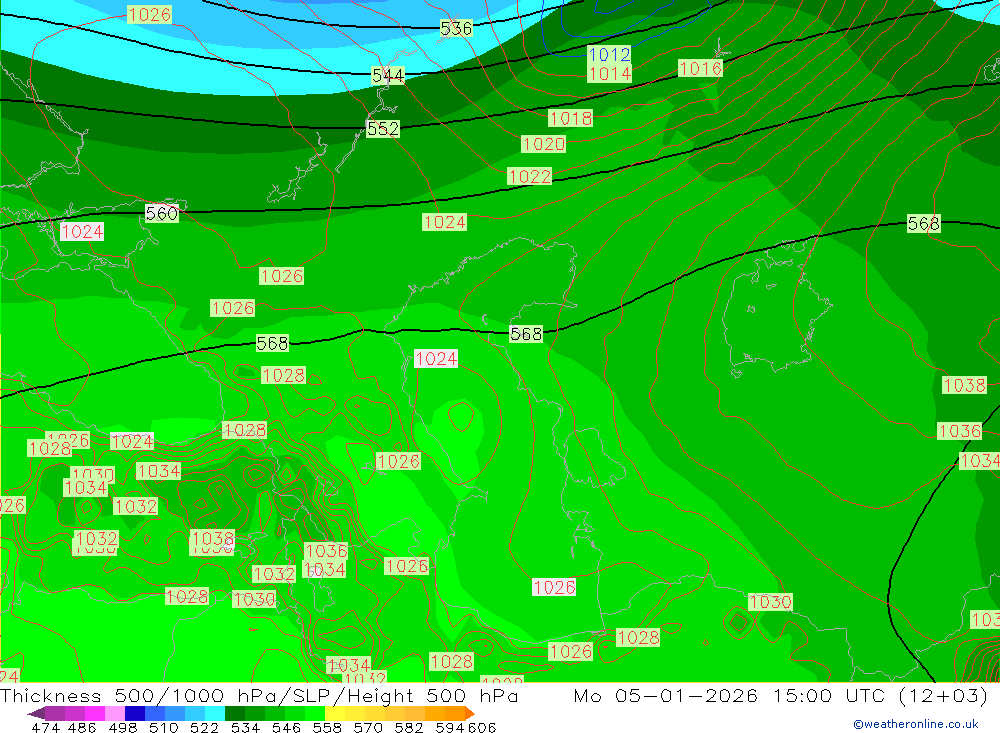Click legend value 546
This screenshot has height=733, width=1000.
pyautogui.click(x=286, y=727)
